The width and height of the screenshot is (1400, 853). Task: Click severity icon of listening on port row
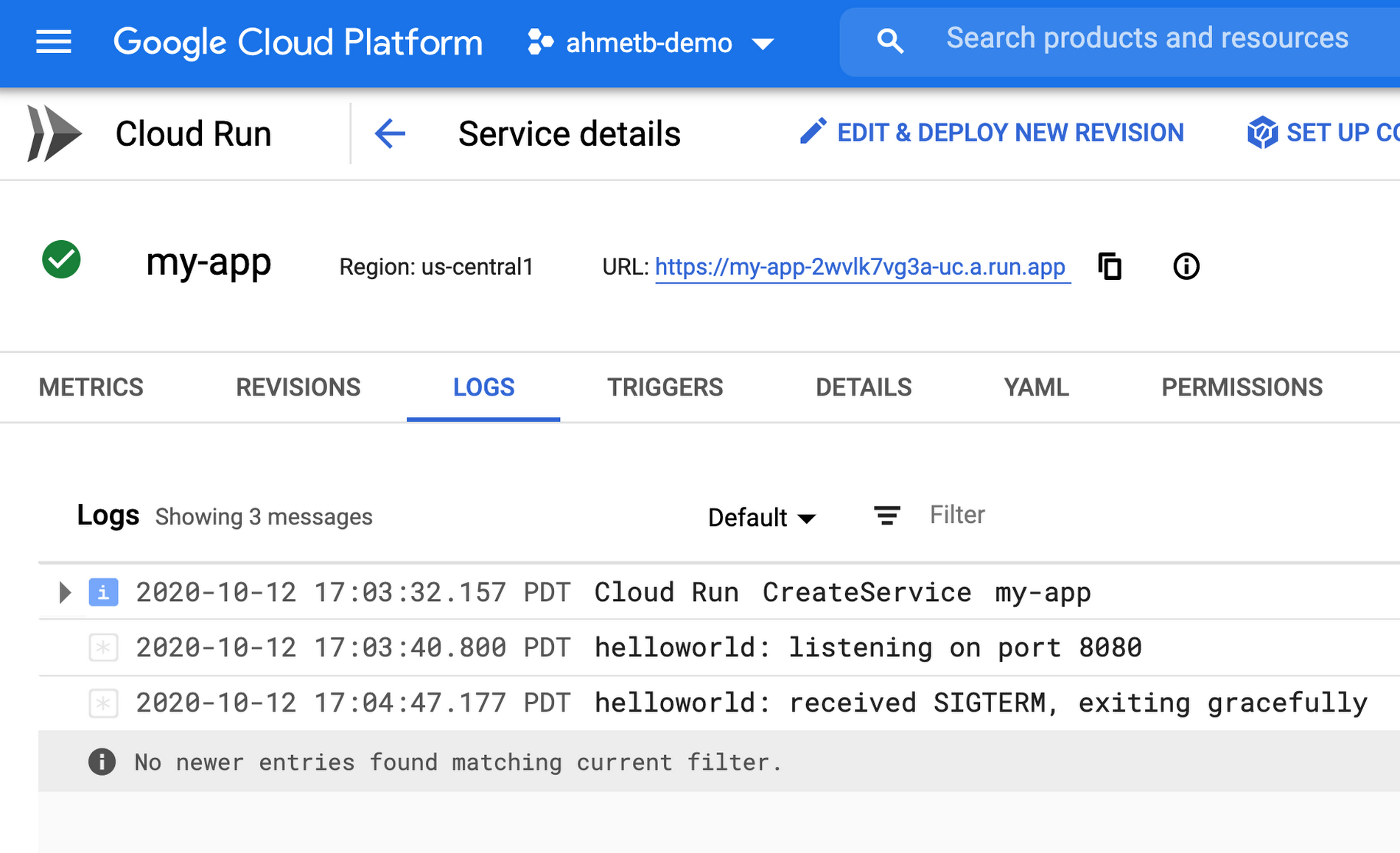click(103, 647)
